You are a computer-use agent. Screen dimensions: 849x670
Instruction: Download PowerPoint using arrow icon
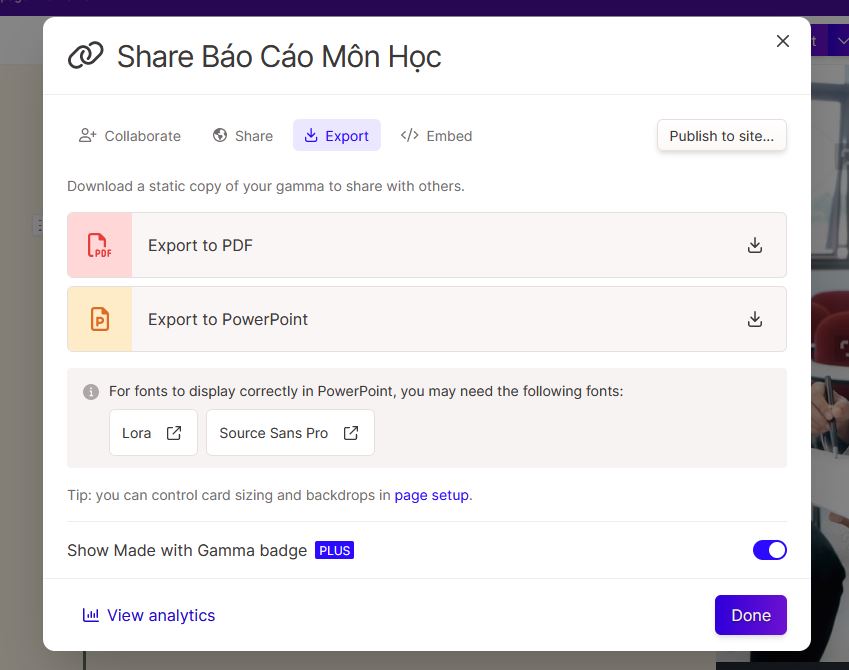[755, 319]
